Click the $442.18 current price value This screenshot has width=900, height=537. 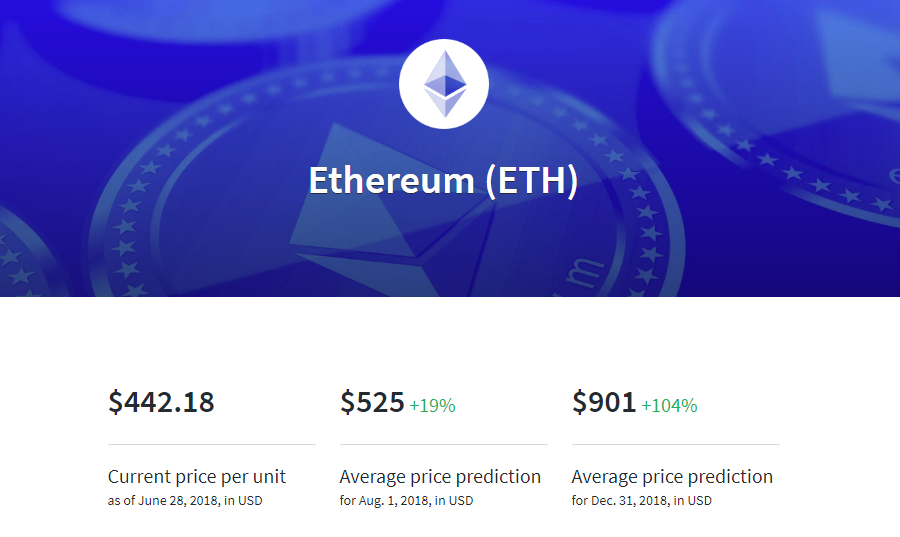coord(161,402)
